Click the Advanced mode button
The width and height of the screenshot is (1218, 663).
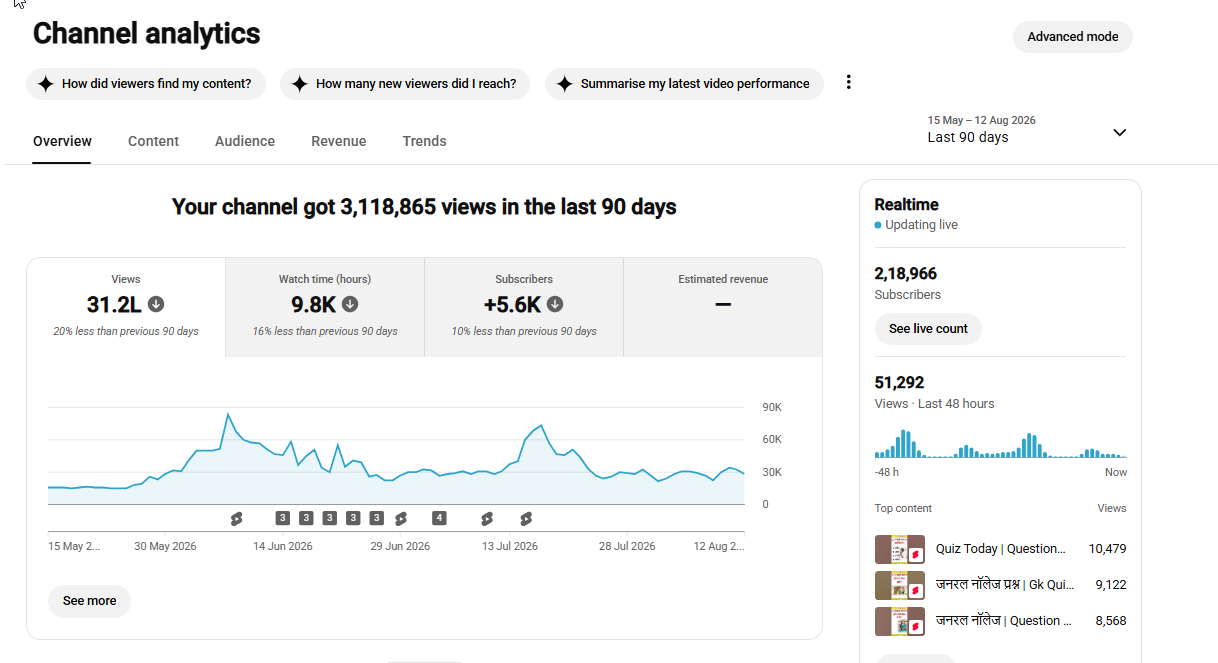click(1073, 37)
